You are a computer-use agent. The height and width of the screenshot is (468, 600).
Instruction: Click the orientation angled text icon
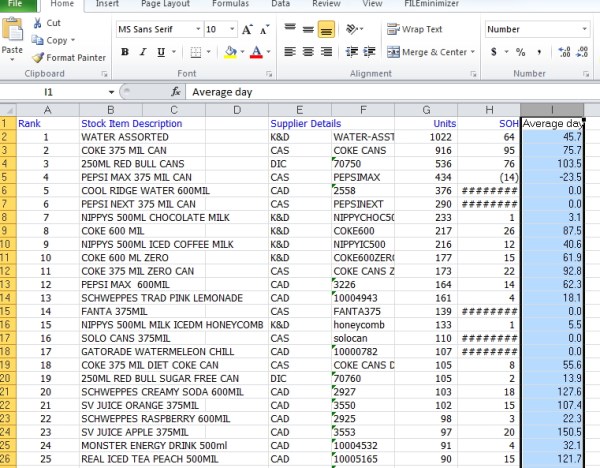[352, 29]
